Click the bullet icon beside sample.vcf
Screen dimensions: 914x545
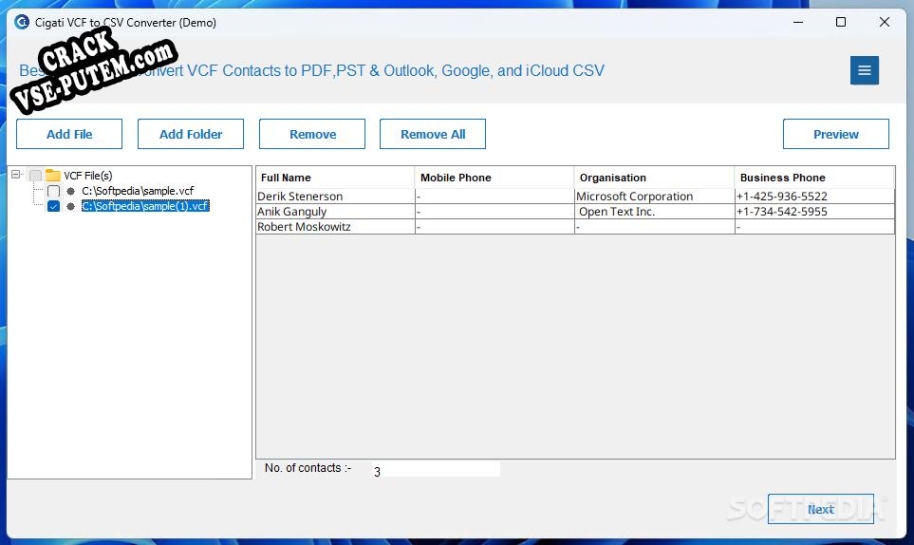pyautogui.click(x=71, y=191)
